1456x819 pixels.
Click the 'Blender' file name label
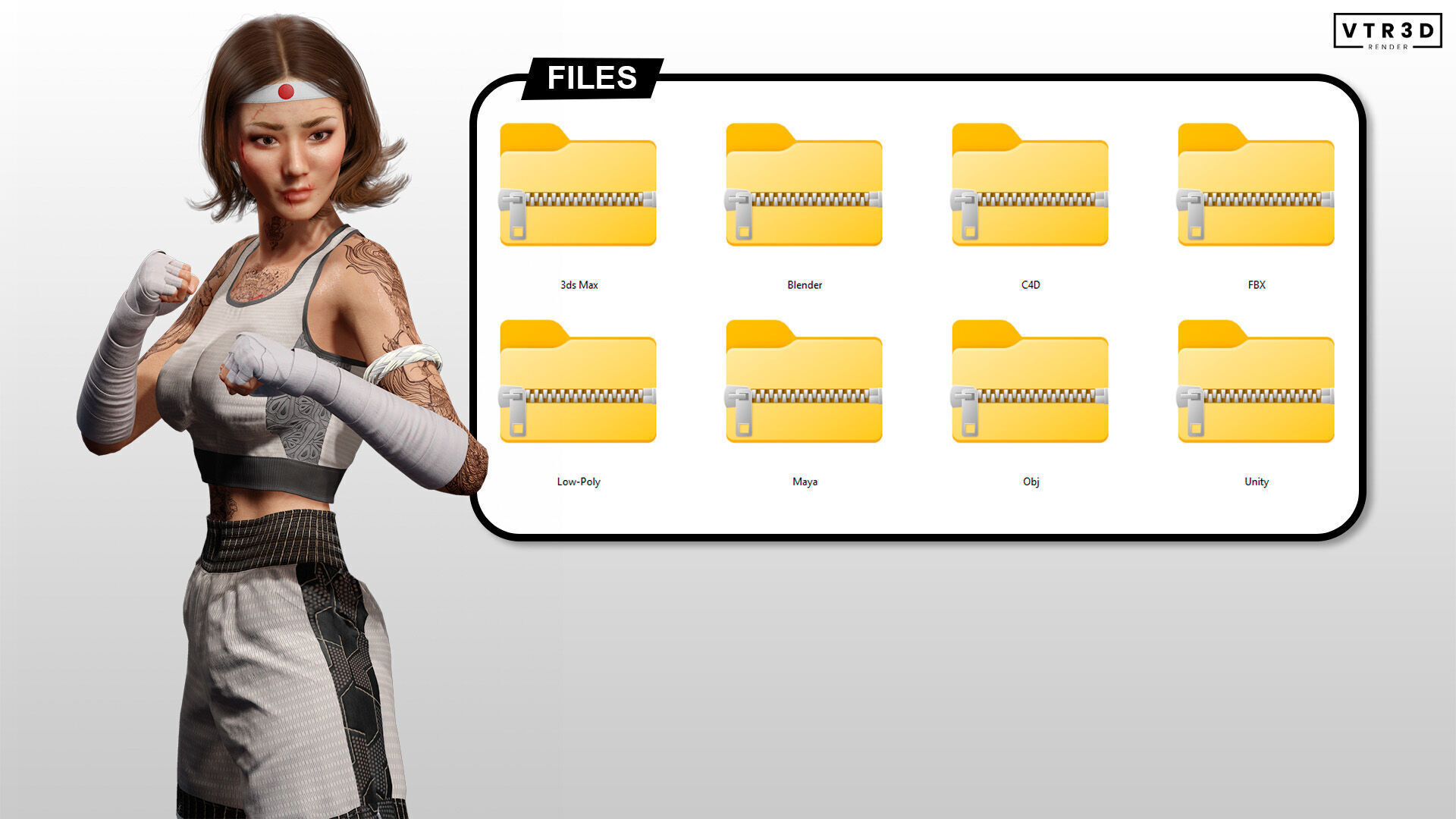[805, 285]
